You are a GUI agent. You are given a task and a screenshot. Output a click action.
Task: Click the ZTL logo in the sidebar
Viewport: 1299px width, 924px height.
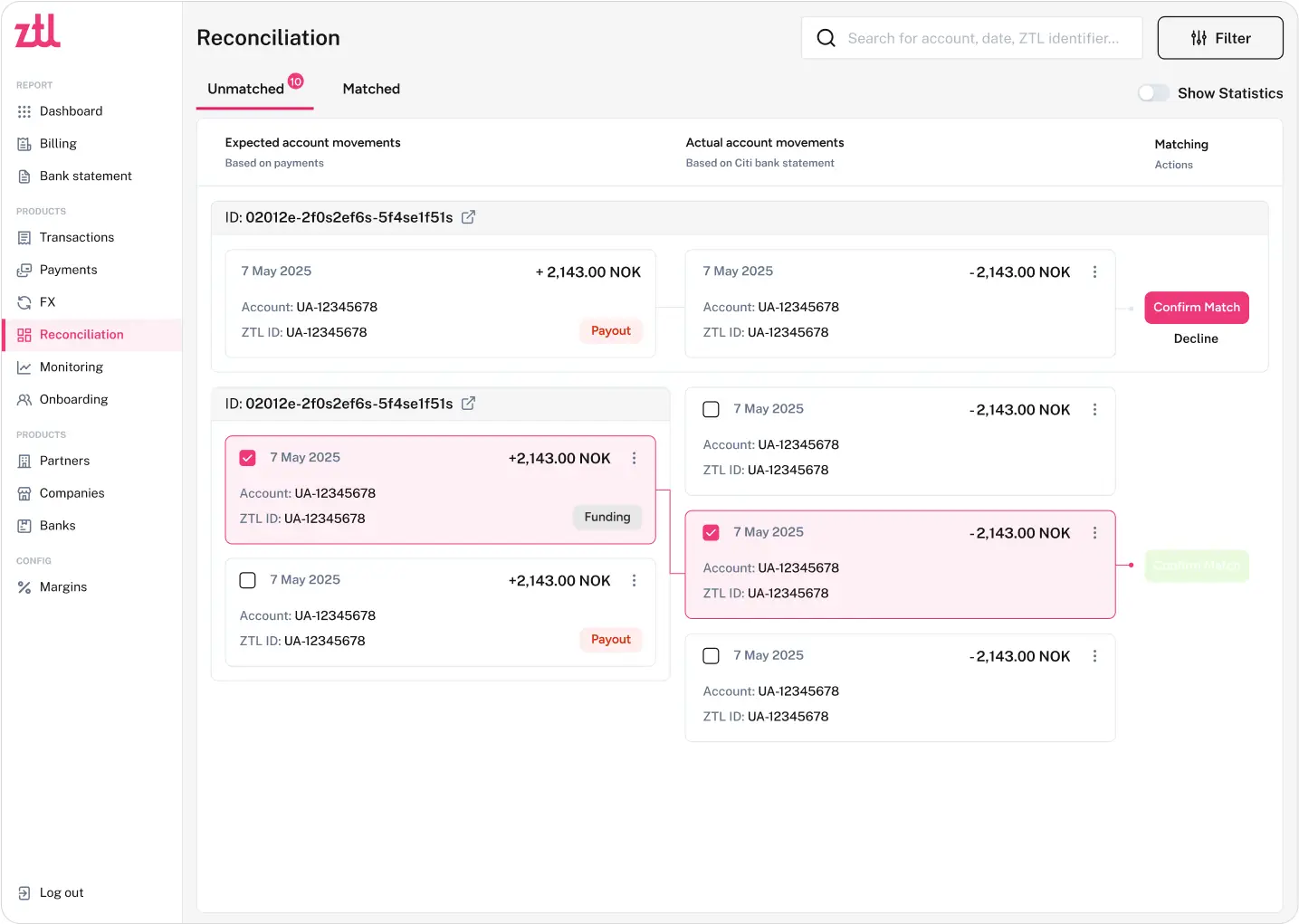pyautogui.click(x=37, y=31)
